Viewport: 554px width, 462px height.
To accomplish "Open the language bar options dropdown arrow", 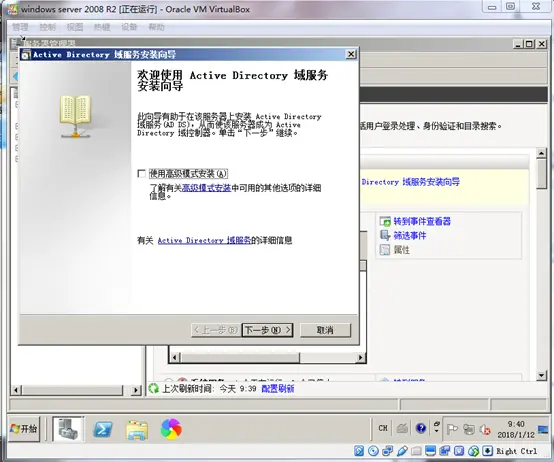I will (436, 431).
